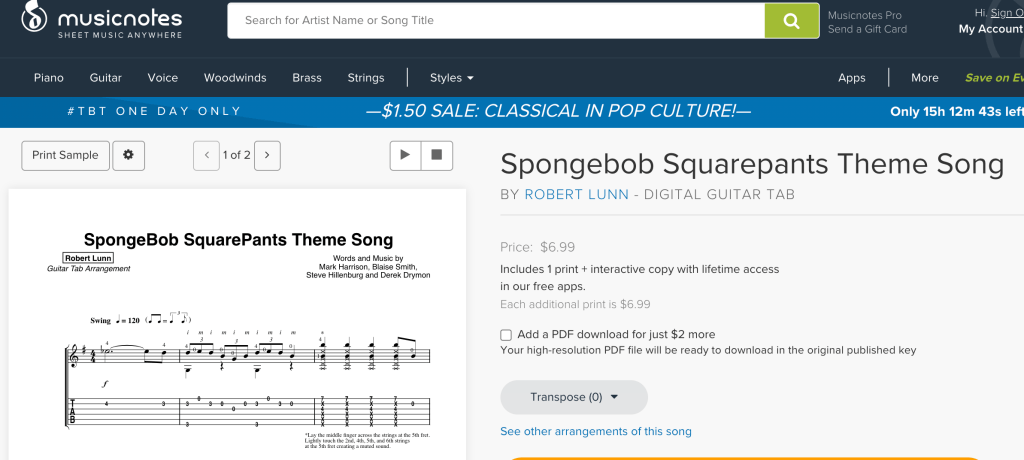
Task: Open sheet music settings gear
Action: click(x=128, y=155)
